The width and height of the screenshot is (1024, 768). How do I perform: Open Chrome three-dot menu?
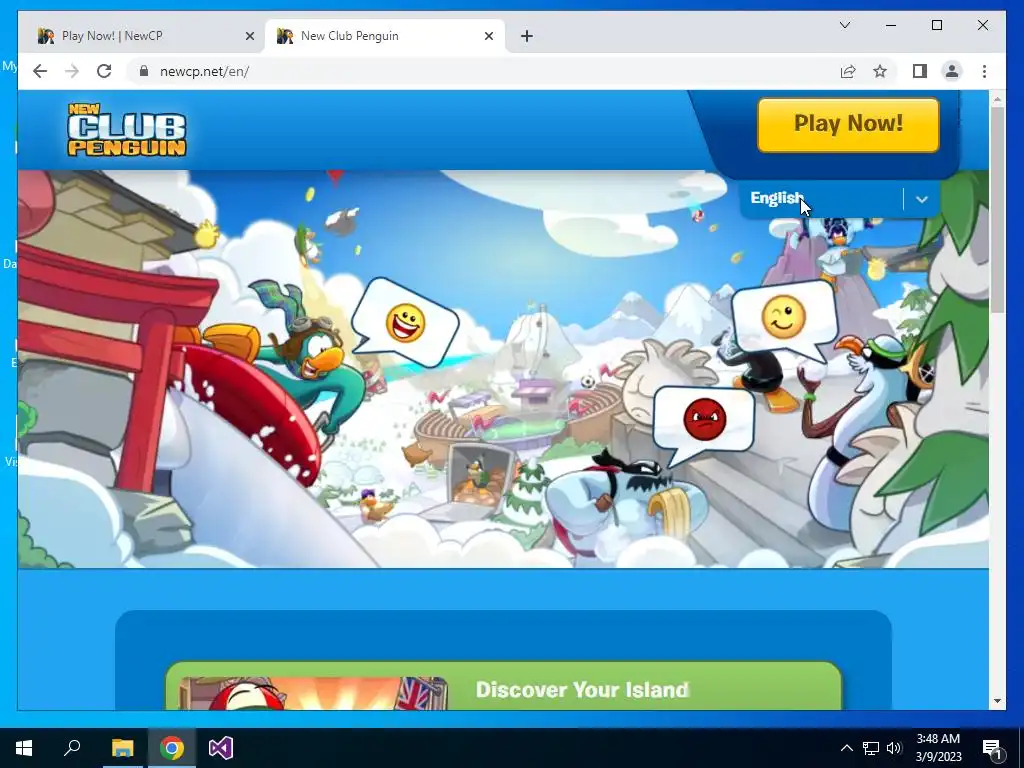tap(984, 71)
